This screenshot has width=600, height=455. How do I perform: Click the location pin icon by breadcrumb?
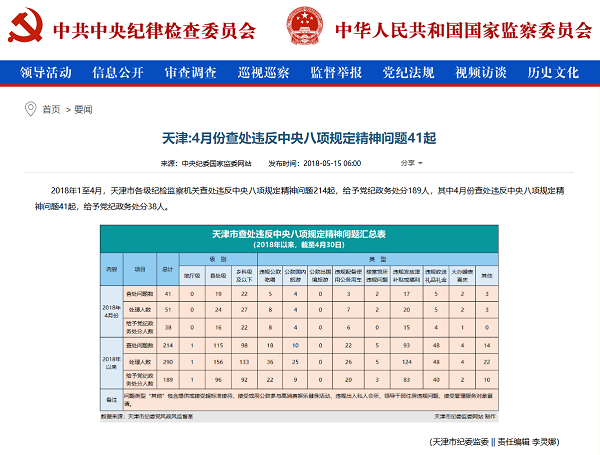[x=31, y=109]
